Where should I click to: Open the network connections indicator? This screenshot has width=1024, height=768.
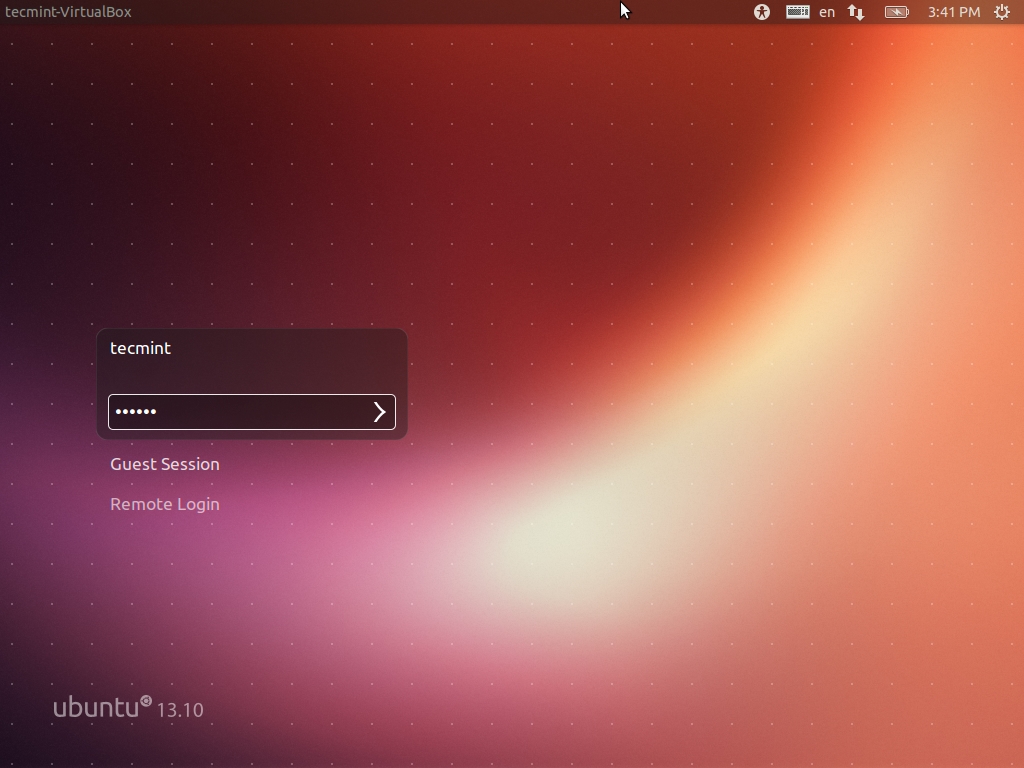click(x=856, y=12)
